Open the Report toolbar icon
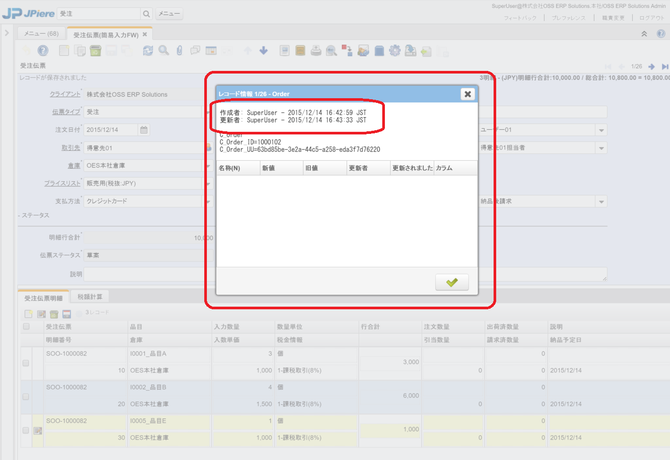The width and height of the screenshot is (670, 460). tap(285, 51)
